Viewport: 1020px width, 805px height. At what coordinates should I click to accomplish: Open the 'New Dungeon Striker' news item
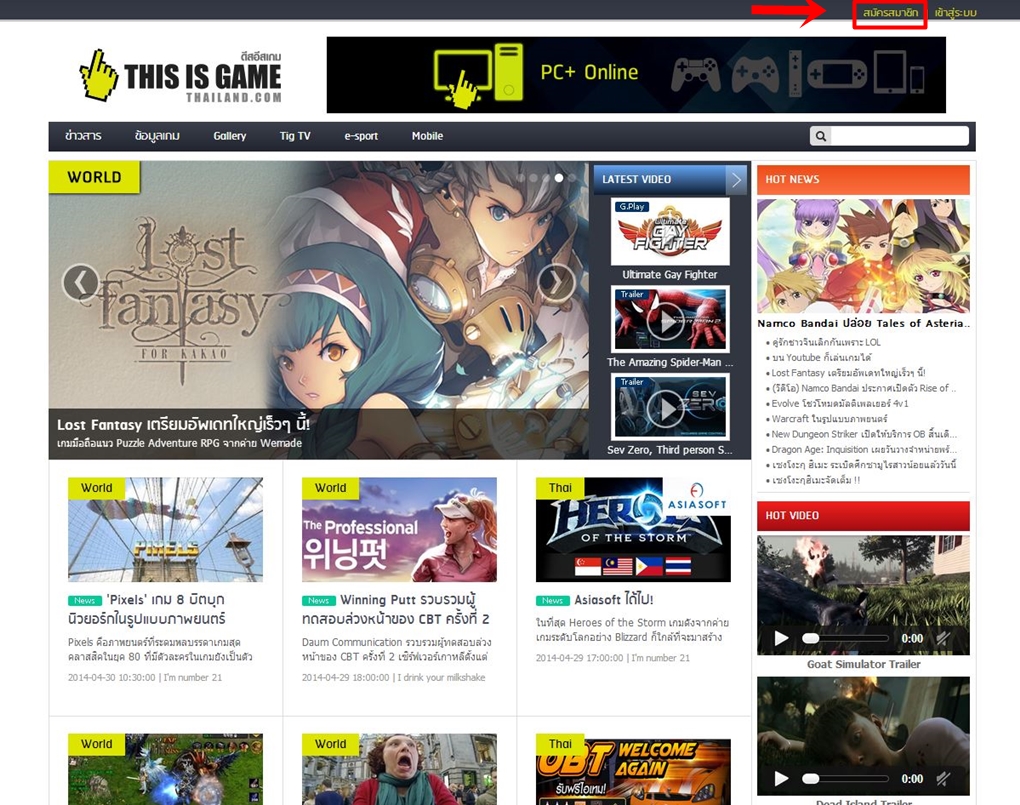[865, 434]
